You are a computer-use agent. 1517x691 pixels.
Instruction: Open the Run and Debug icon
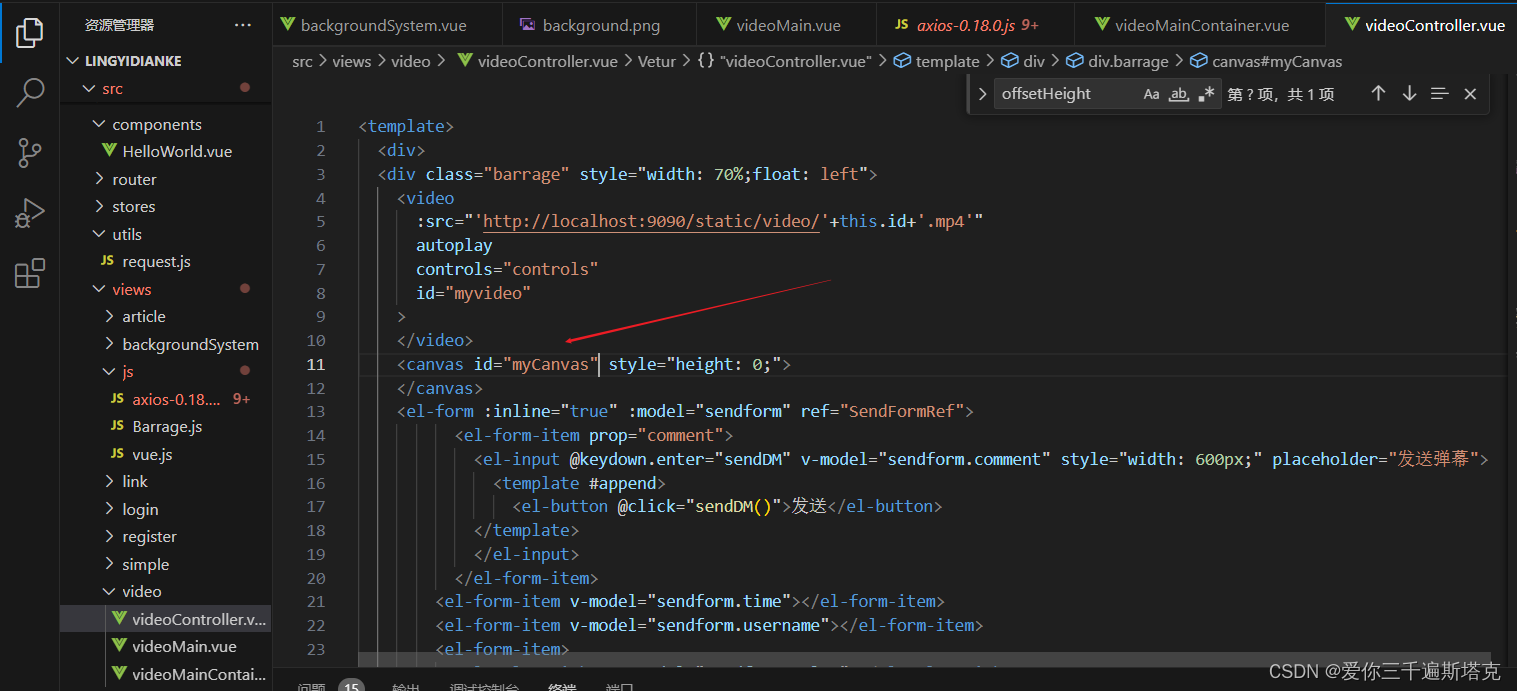pyautogui.click(x=29, y=212)
